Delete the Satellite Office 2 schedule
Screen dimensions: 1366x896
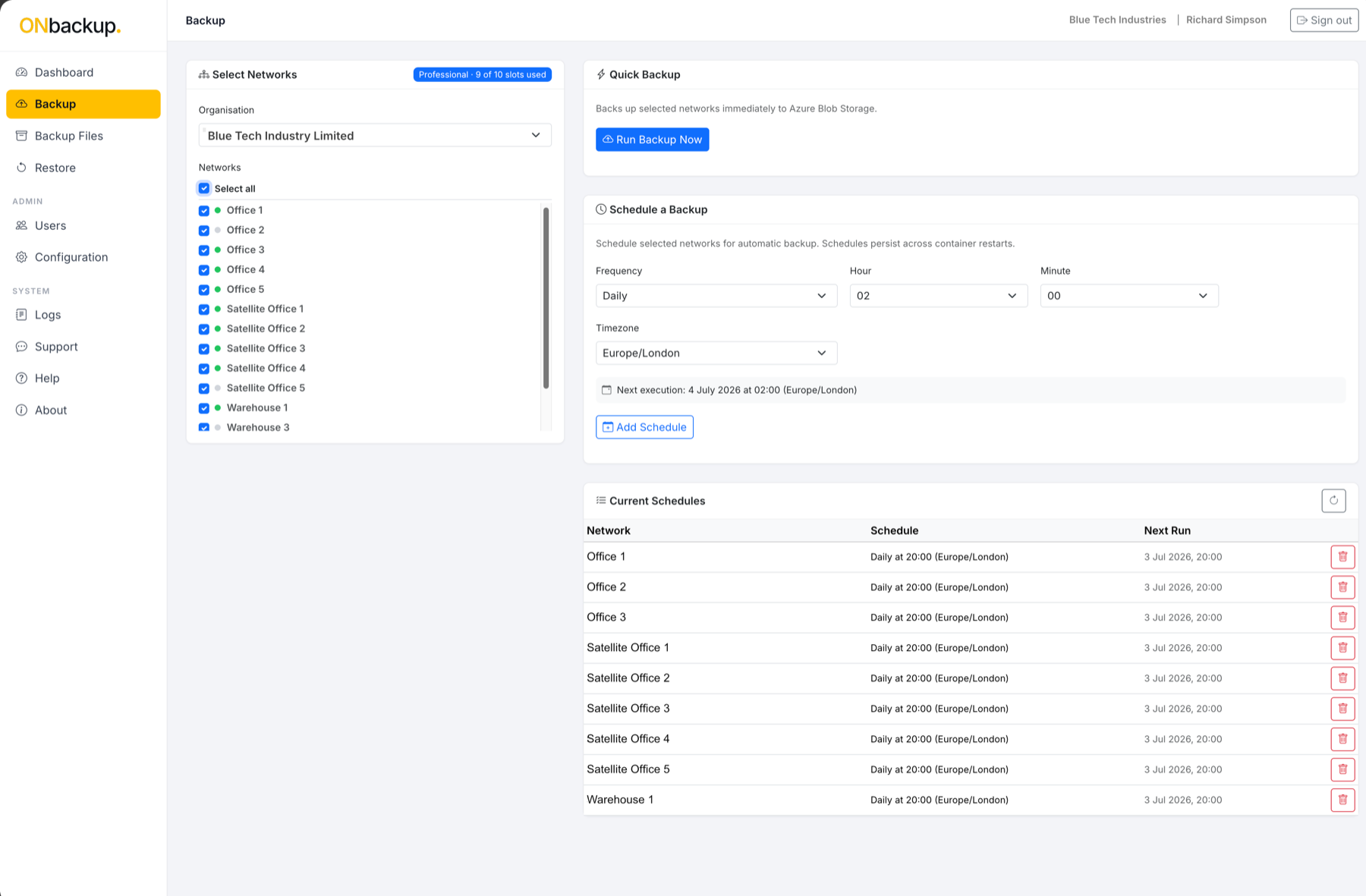click(x=1342, y=678)
